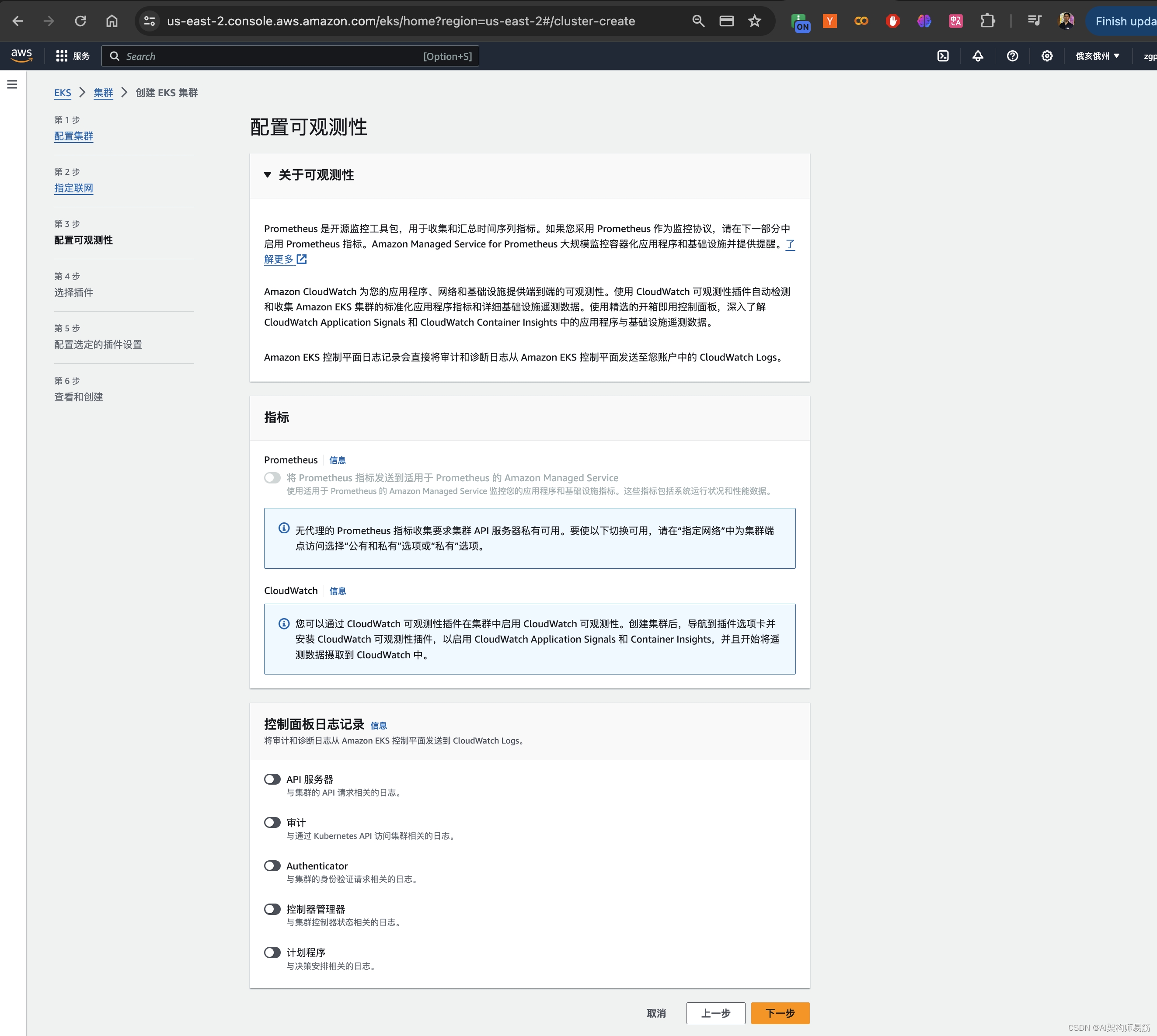Click the external-link icon after 了解更多
Image resolution: width=1157 pixels, height=1036 pixels.
coord(302,259)
